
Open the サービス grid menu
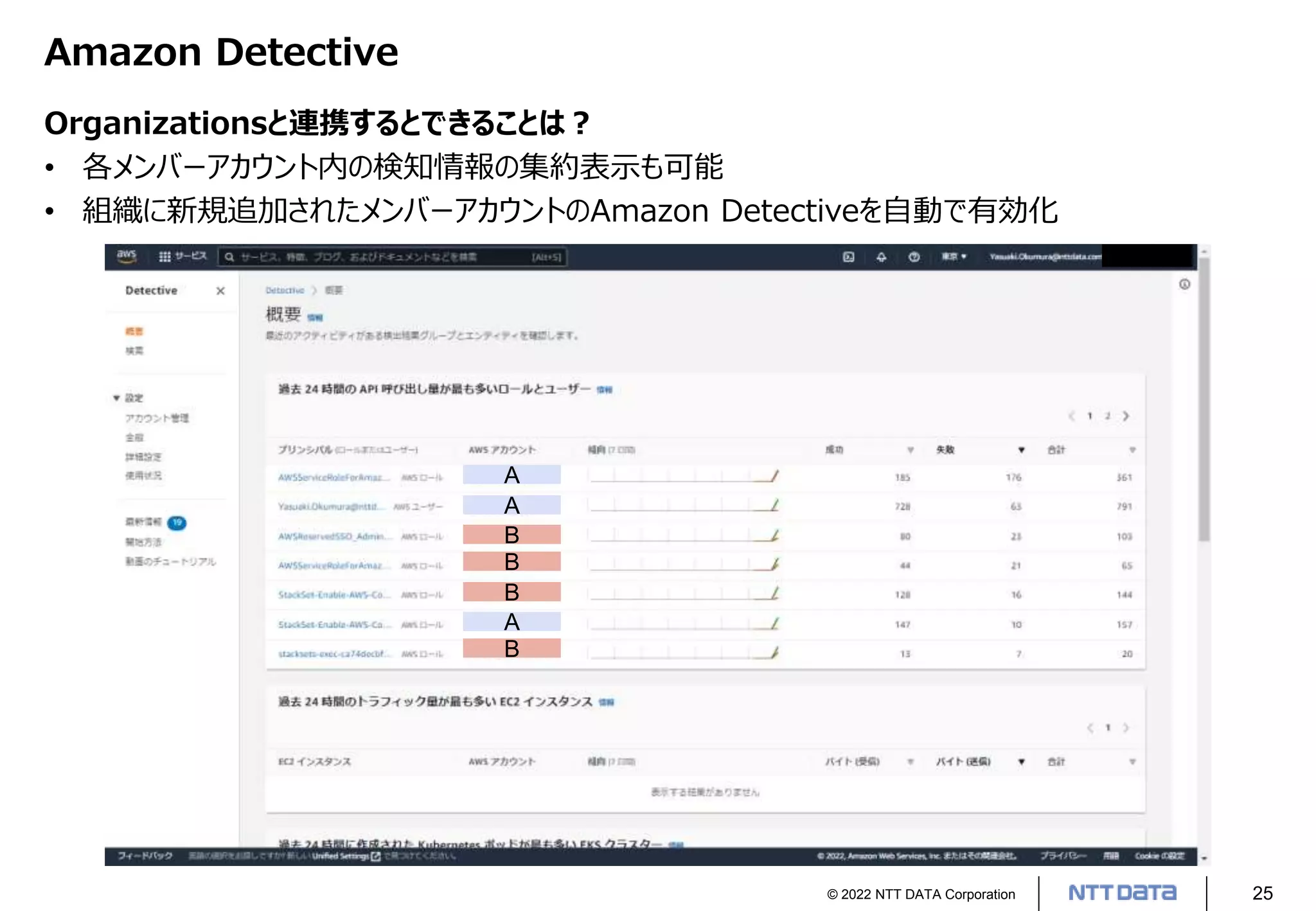click(182, 256)
